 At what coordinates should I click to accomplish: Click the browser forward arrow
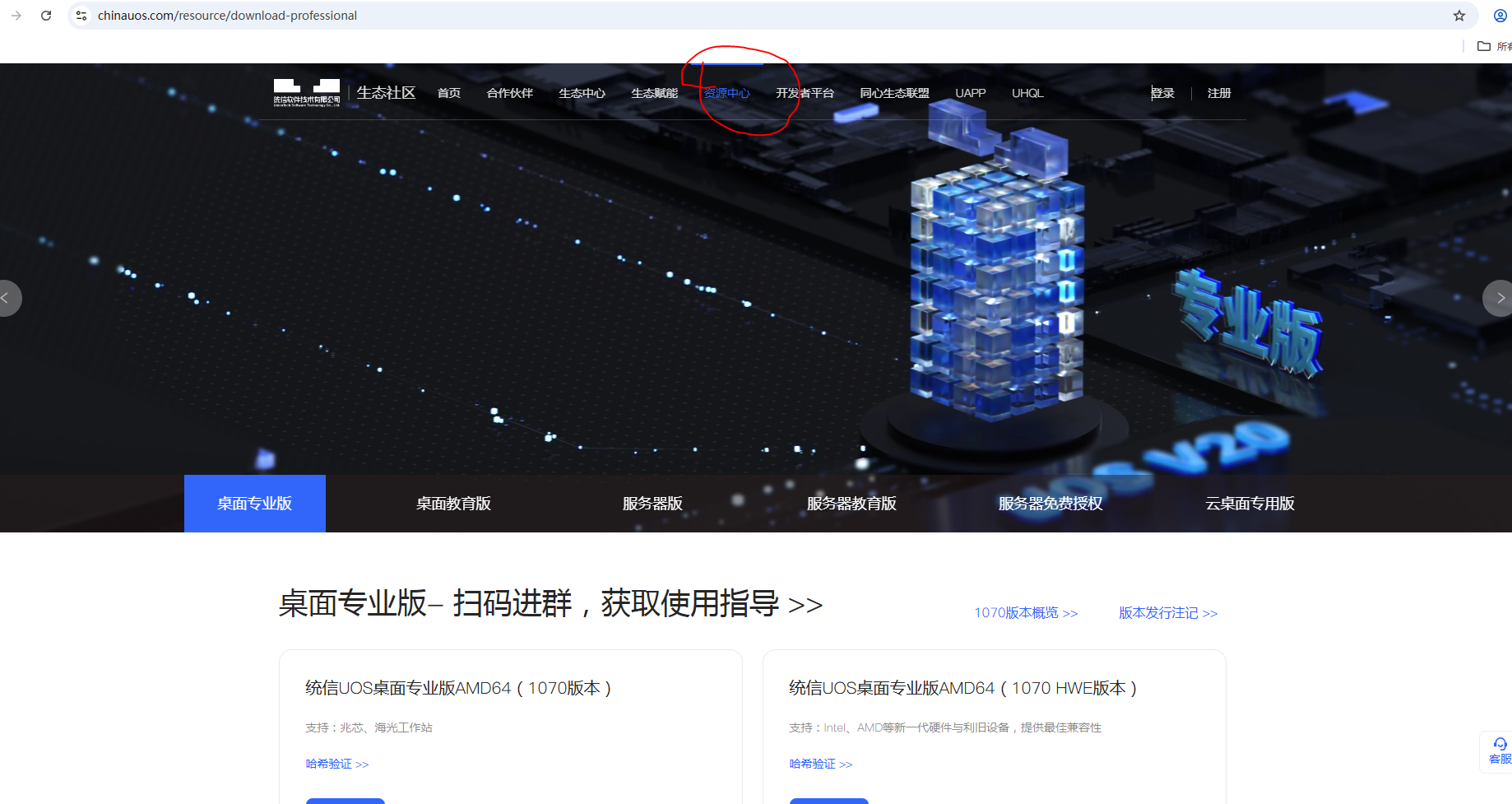pyautogui.click(x=16, y=16)
